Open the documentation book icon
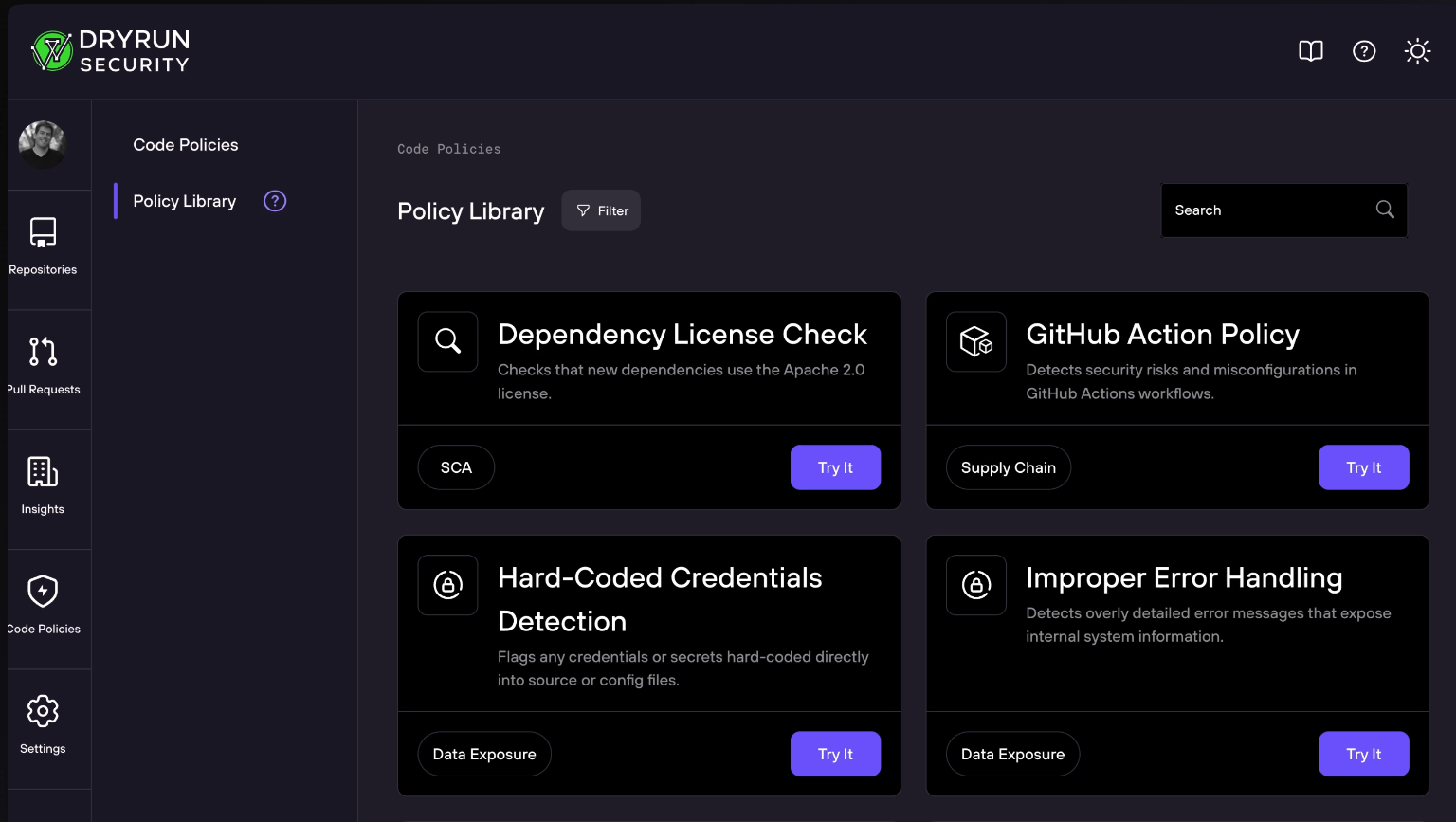1456x822 pixels. (x=1311, y=51)
